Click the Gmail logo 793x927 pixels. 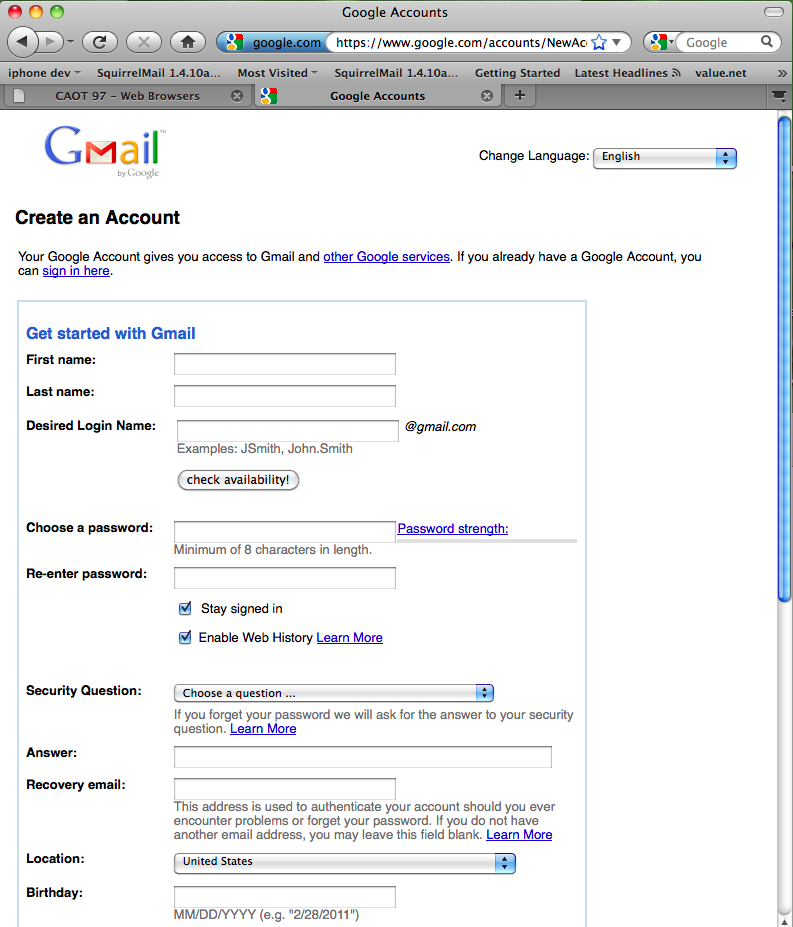[x=105, y=151]
